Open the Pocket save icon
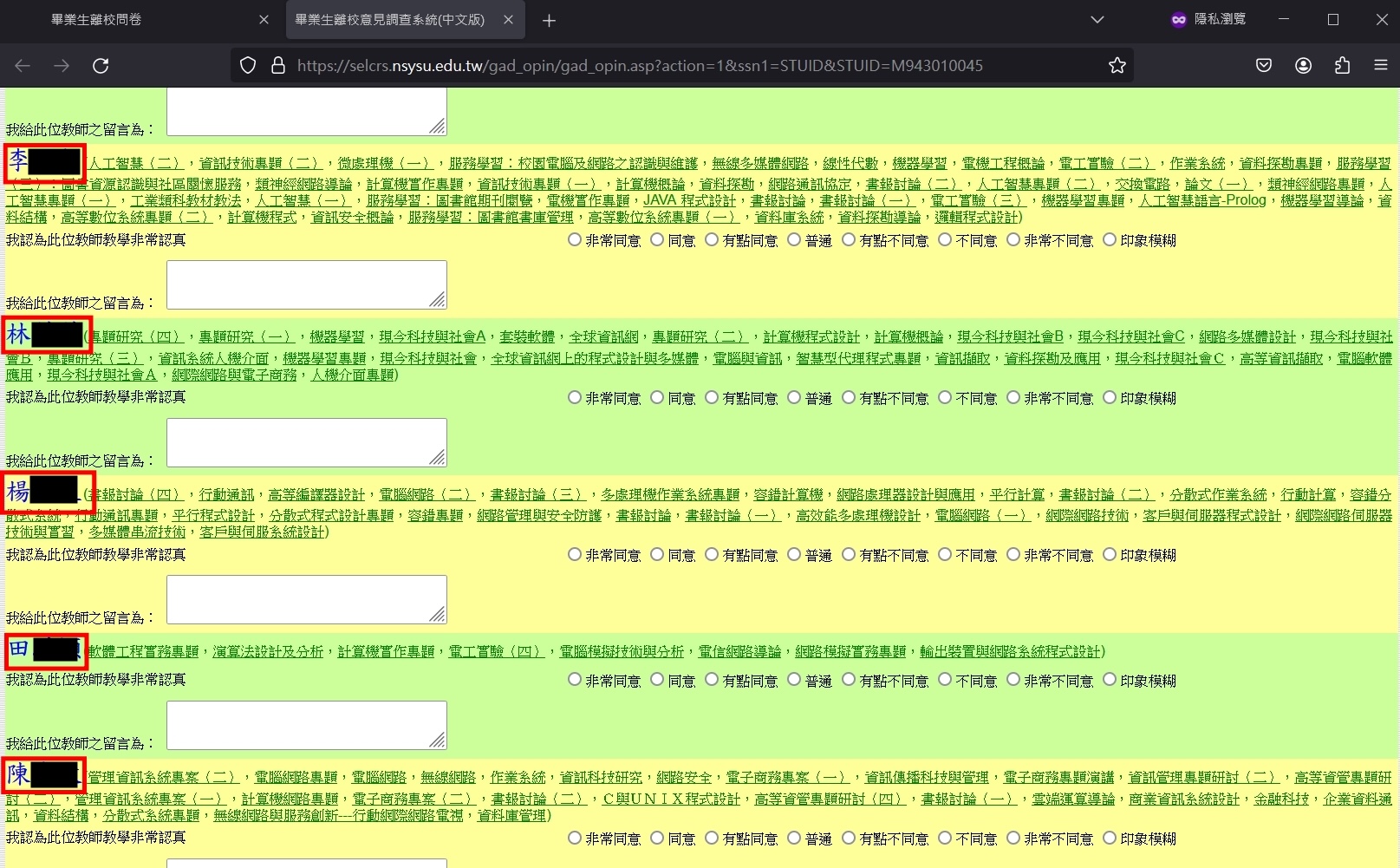1400x868 pixels. [1264, 66]
